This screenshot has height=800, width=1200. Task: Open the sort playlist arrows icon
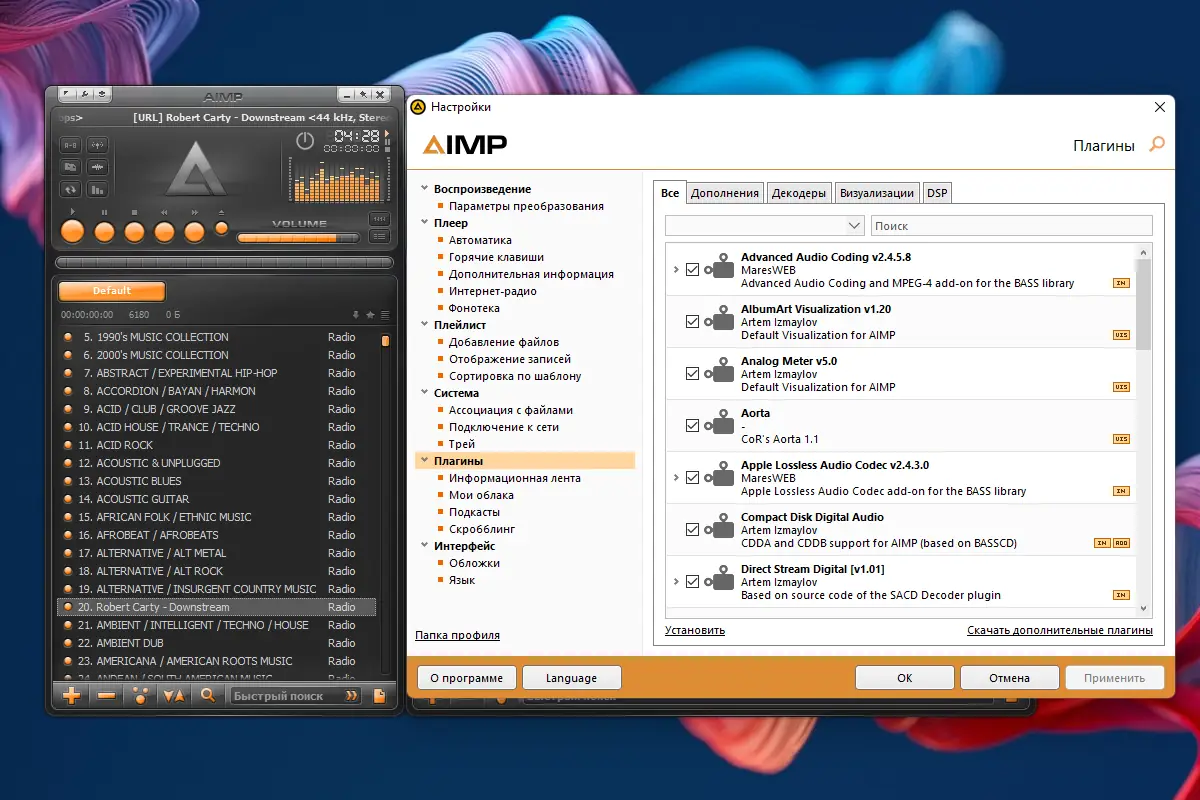coord(174,696)
